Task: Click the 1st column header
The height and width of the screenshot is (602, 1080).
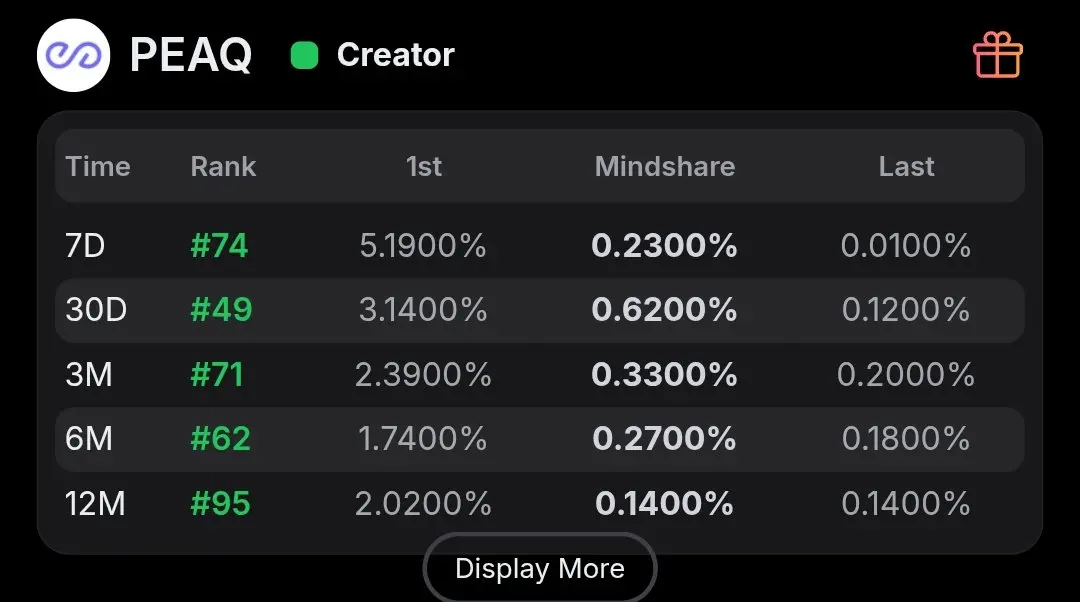Action: coord(424,166)
